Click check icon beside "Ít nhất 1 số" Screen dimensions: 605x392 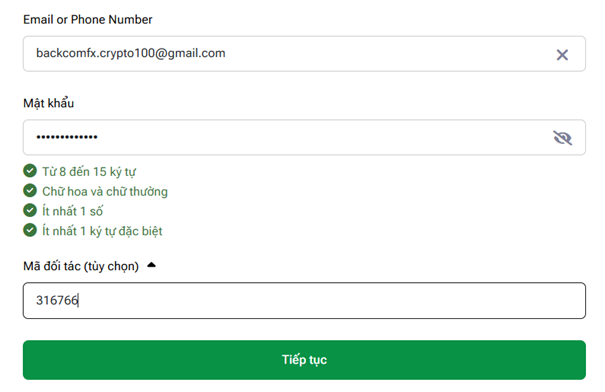point(30,210)
